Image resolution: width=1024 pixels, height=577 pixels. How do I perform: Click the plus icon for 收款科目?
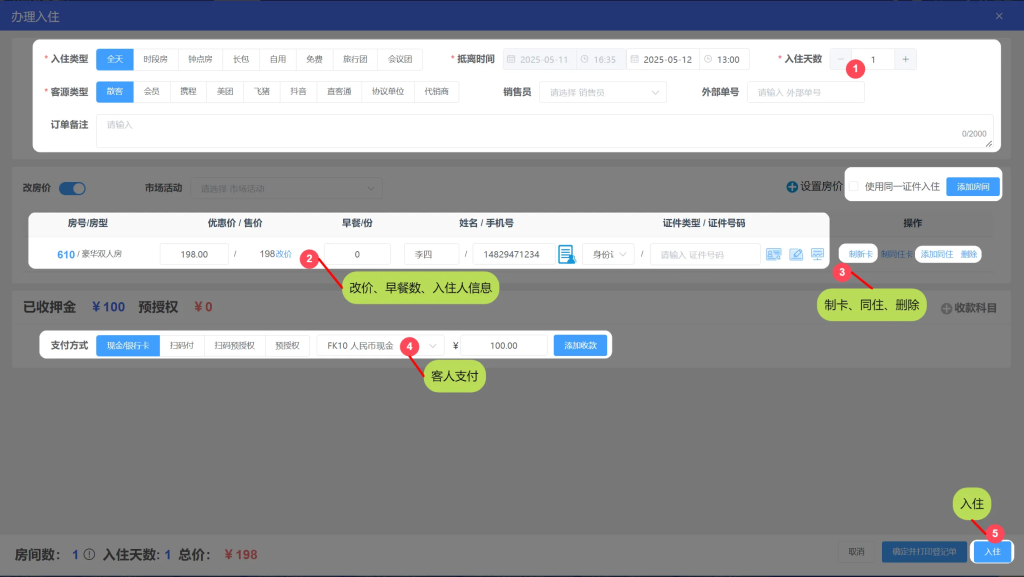946,308
